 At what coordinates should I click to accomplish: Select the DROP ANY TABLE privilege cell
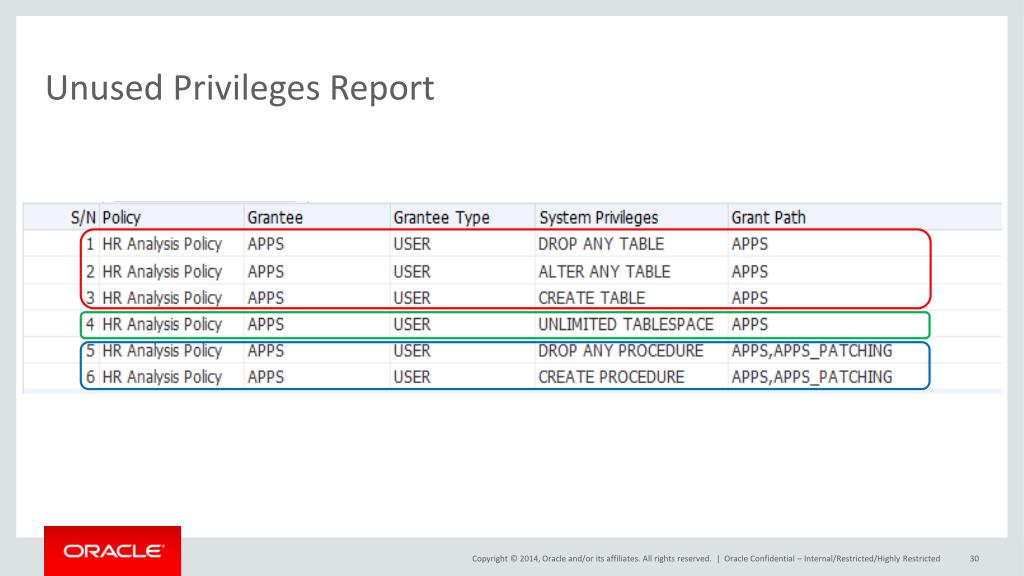click(x=601, y=244)
